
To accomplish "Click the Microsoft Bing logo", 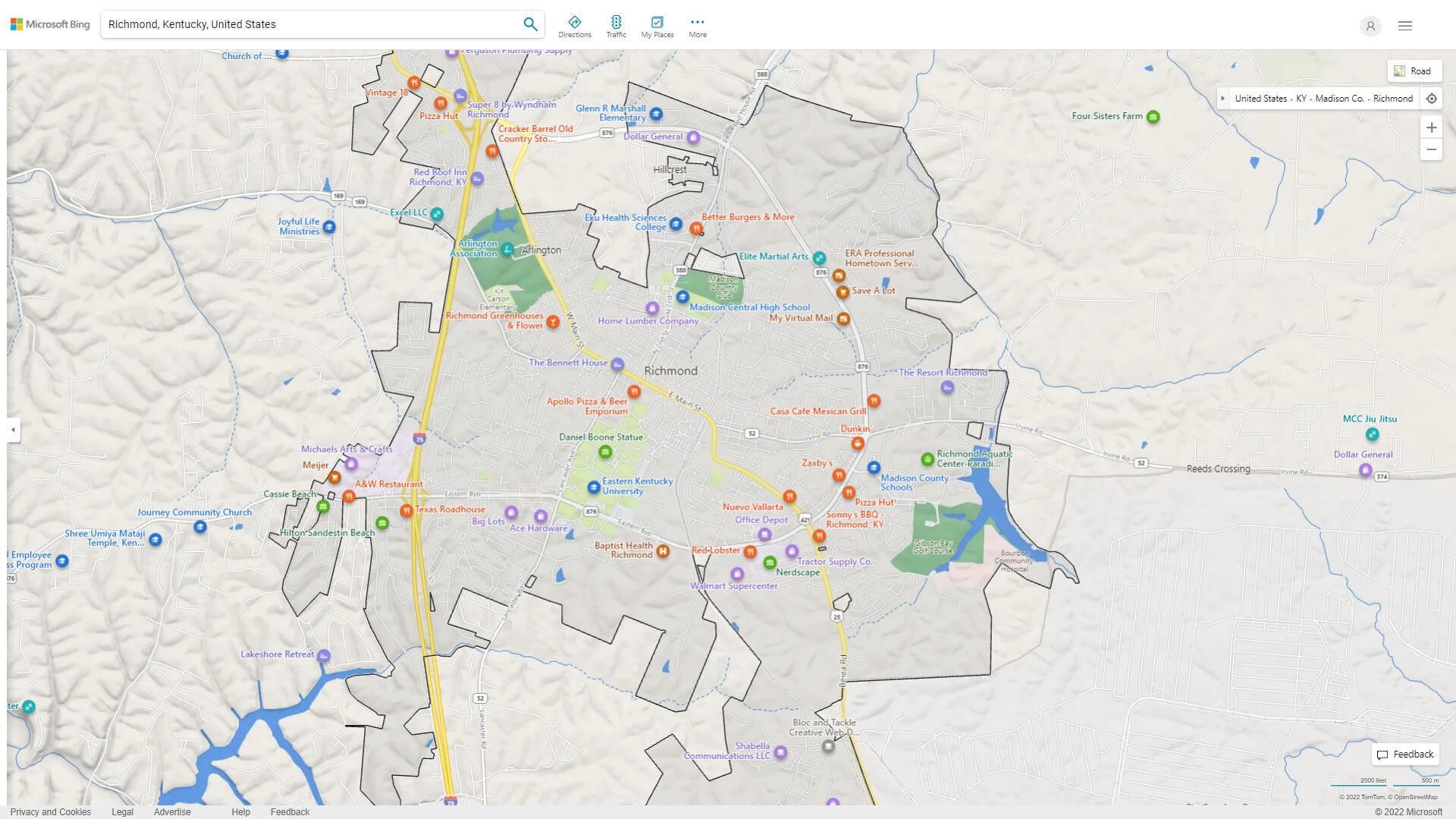I will coord(50,24).
